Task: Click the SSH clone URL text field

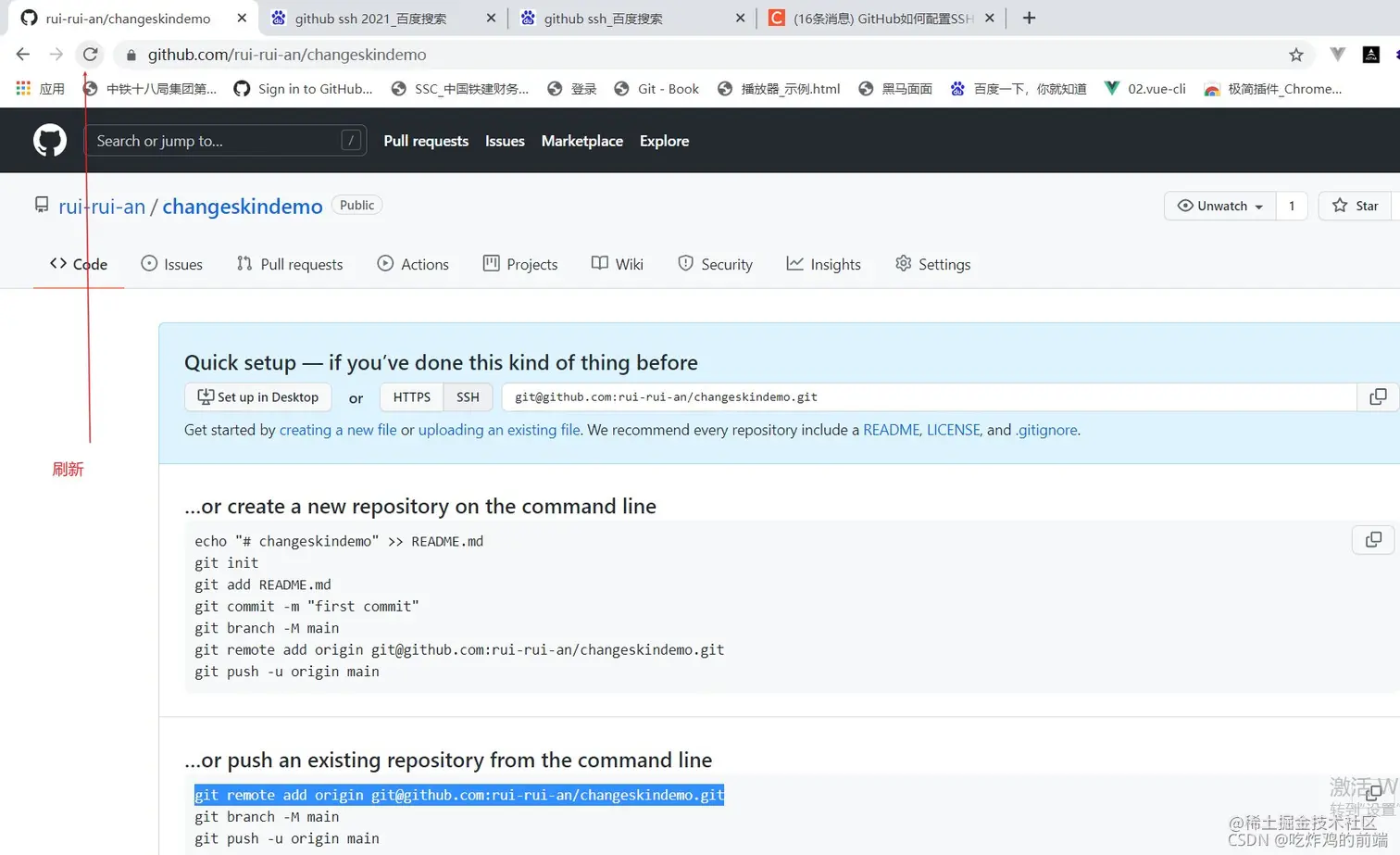Action: [929, 396]
